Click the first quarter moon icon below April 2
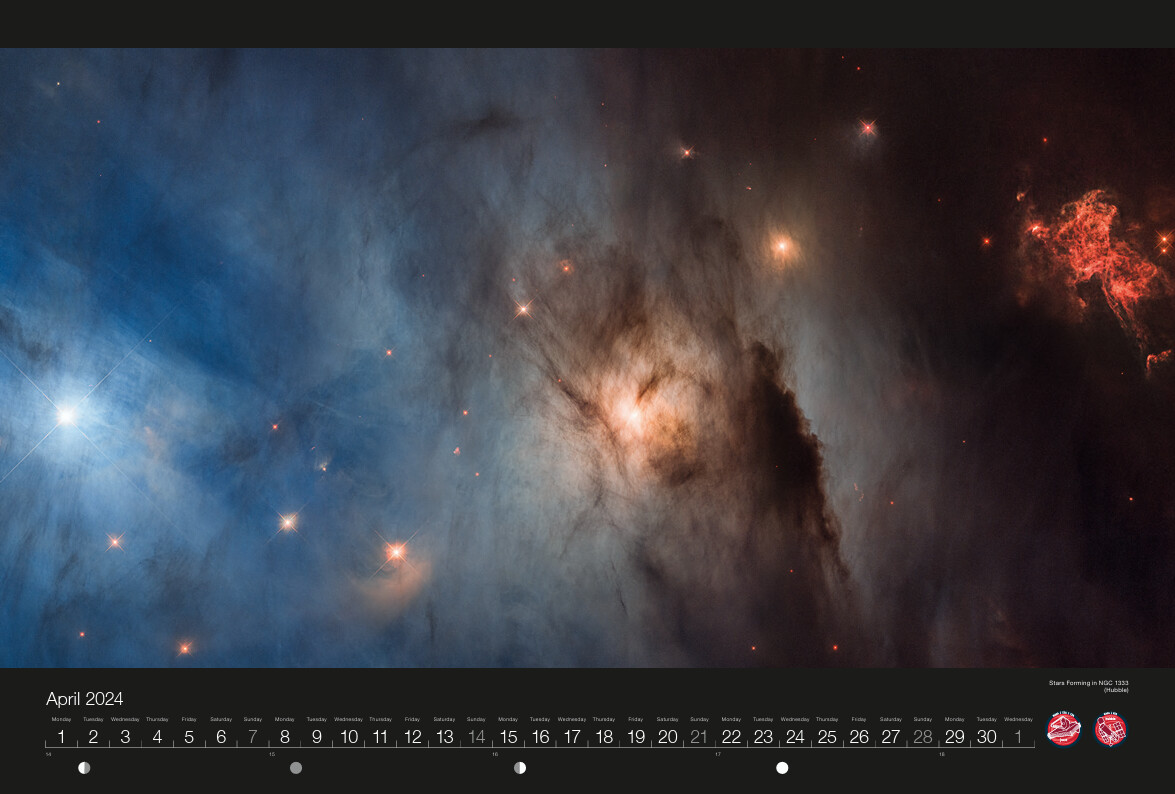 pos(84,768)
